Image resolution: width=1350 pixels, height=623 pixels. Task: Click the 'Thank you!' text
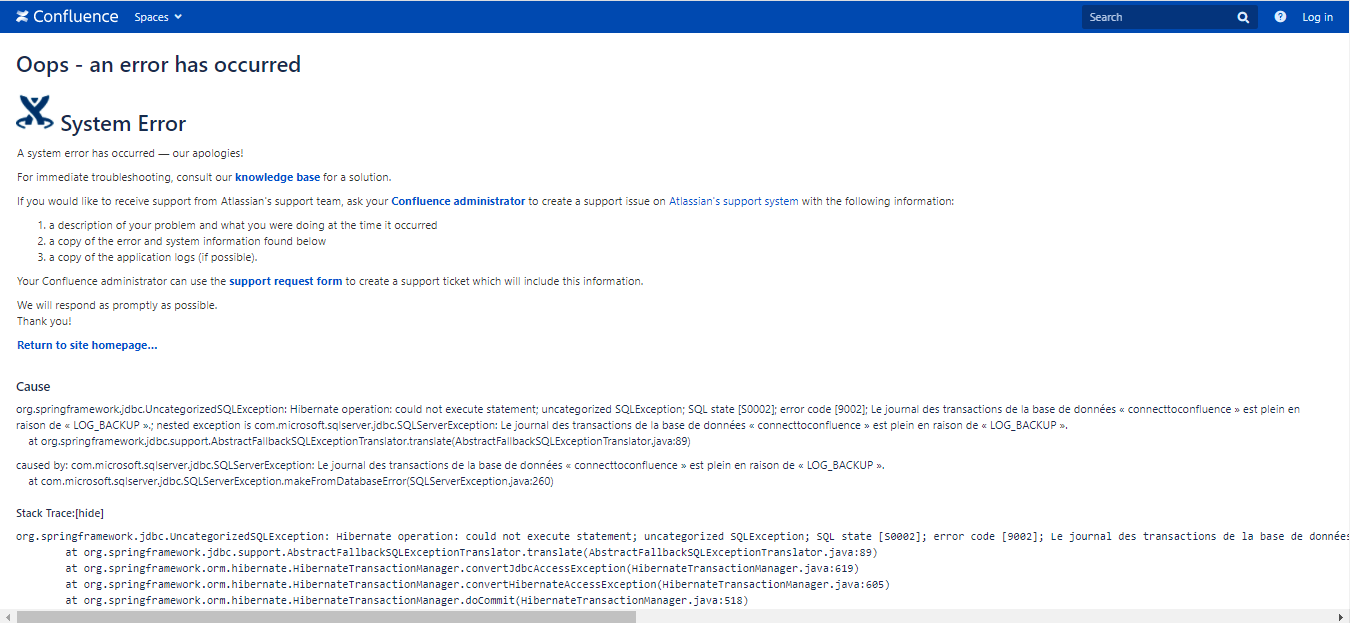44,321
